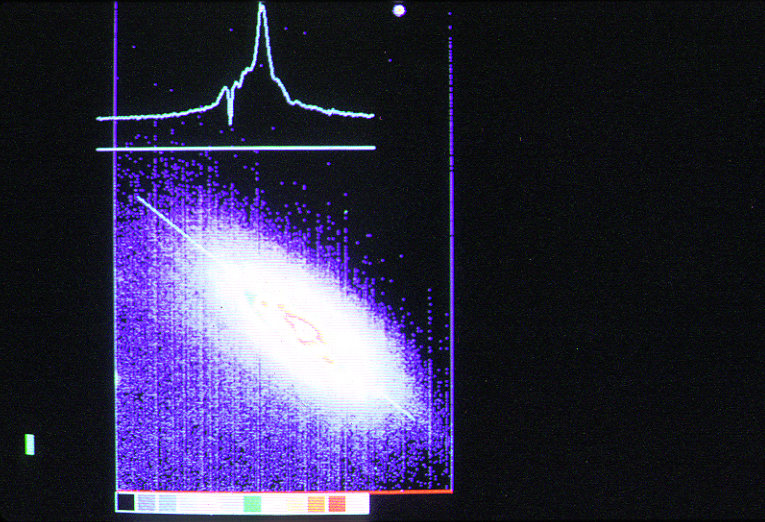Click lower-right end of the diagonal slice line
Screen dimensions: 765x522
(x=412, y=416)
